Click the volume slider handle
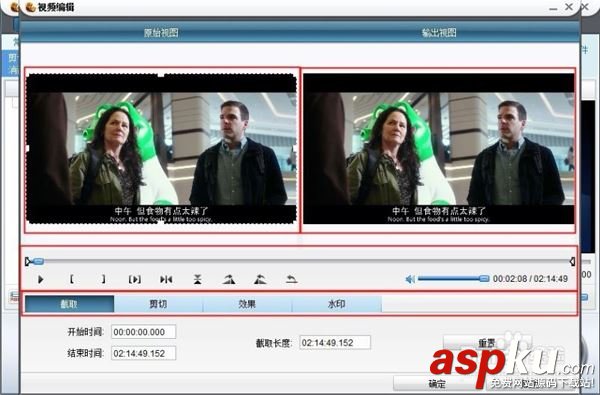 484,279
